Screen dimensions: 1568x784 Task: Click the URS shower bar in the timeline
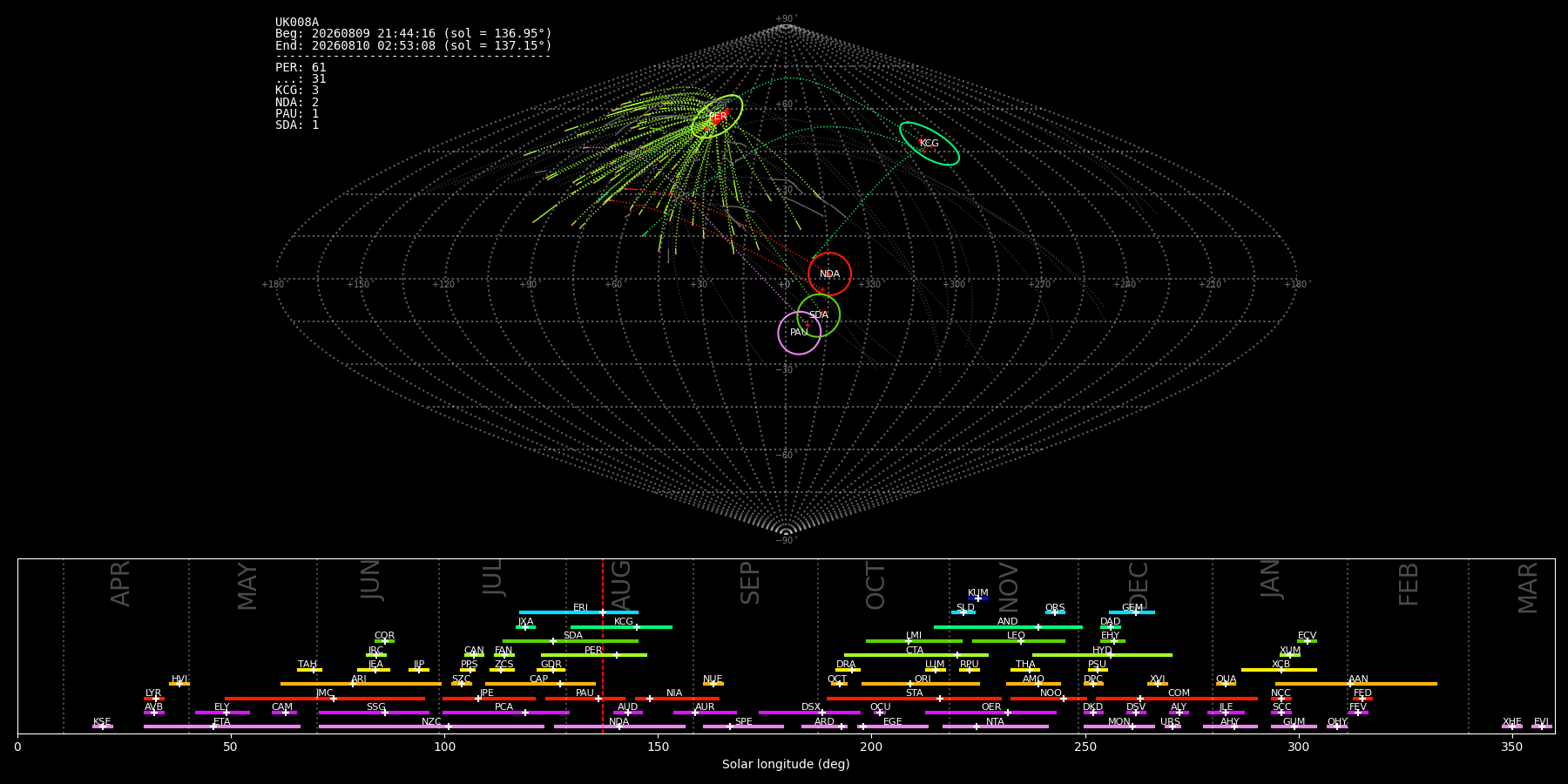pos(1173,727)
